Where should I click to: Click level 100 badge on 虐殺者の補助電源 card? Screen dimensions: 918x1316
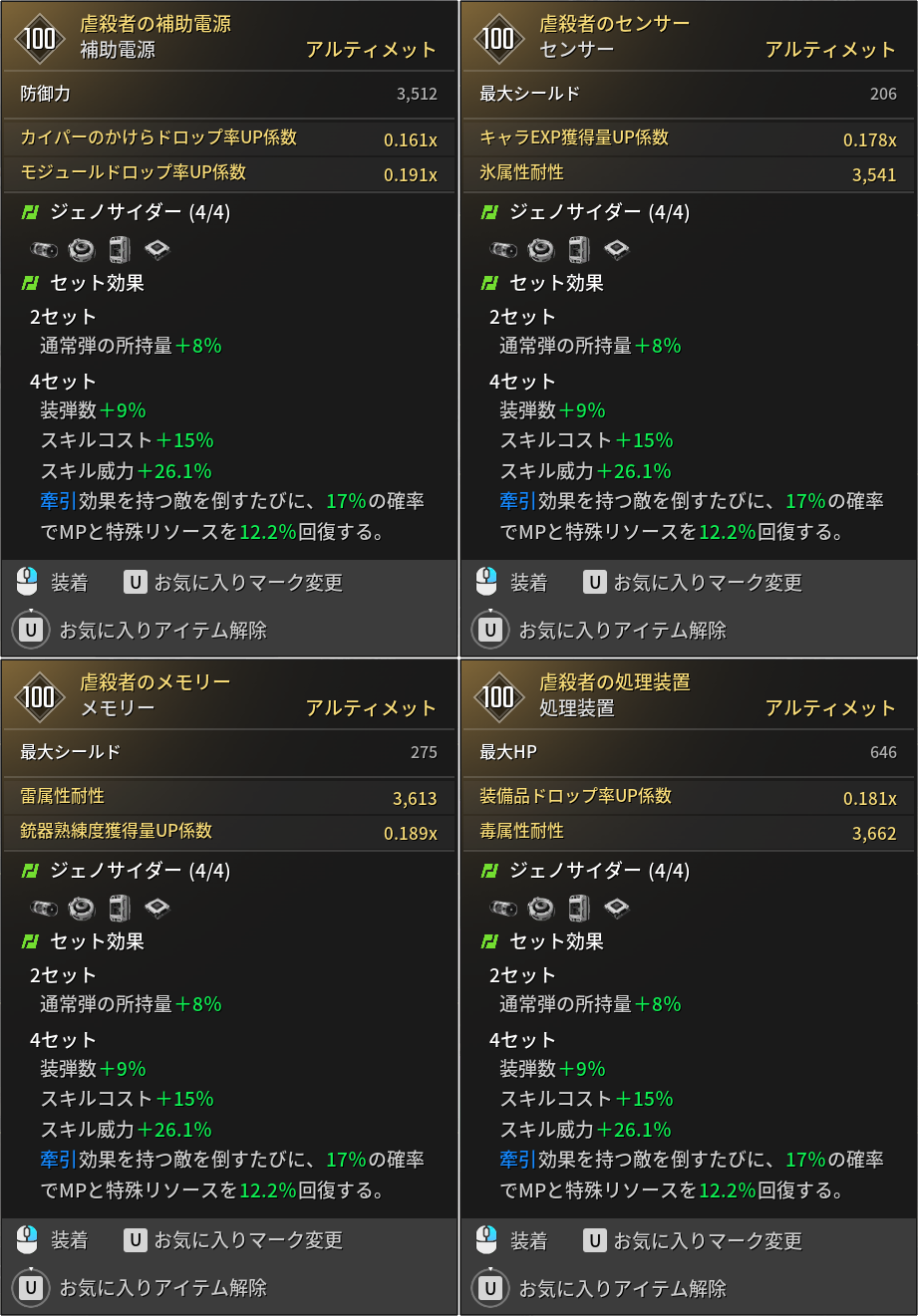40,38
